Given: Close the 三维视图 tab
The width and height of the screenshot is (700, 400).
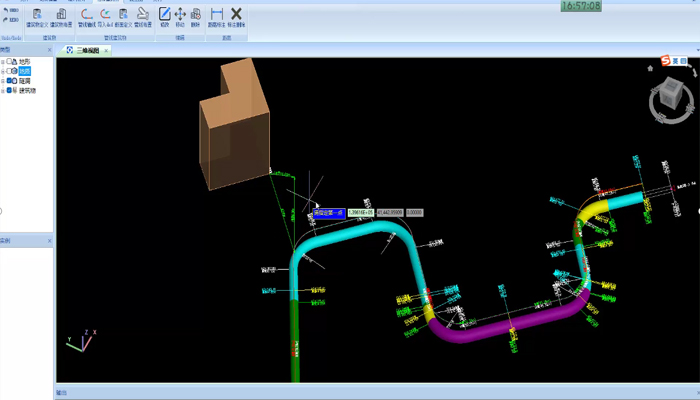Looking at the screenshot, I should click(x=107, y=49).
